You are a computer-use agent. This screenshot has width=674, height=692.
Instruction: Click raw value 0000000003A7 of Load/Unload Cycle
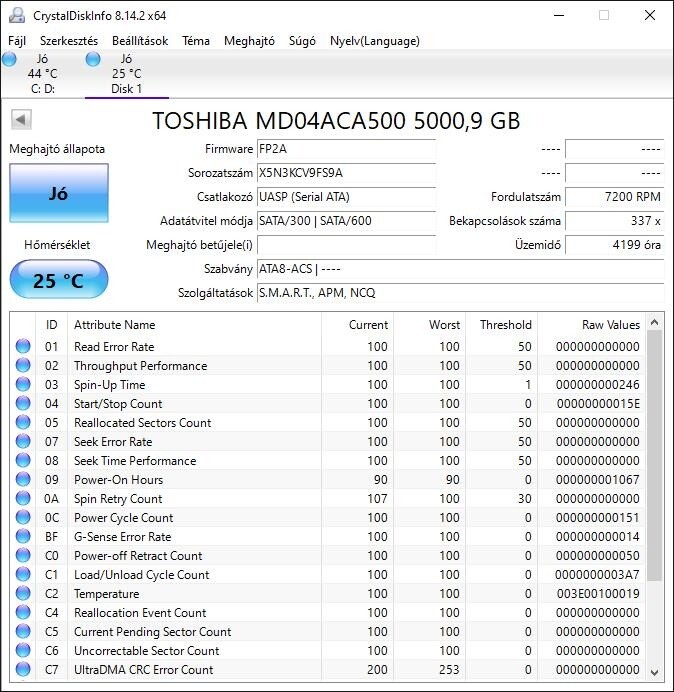597,575
